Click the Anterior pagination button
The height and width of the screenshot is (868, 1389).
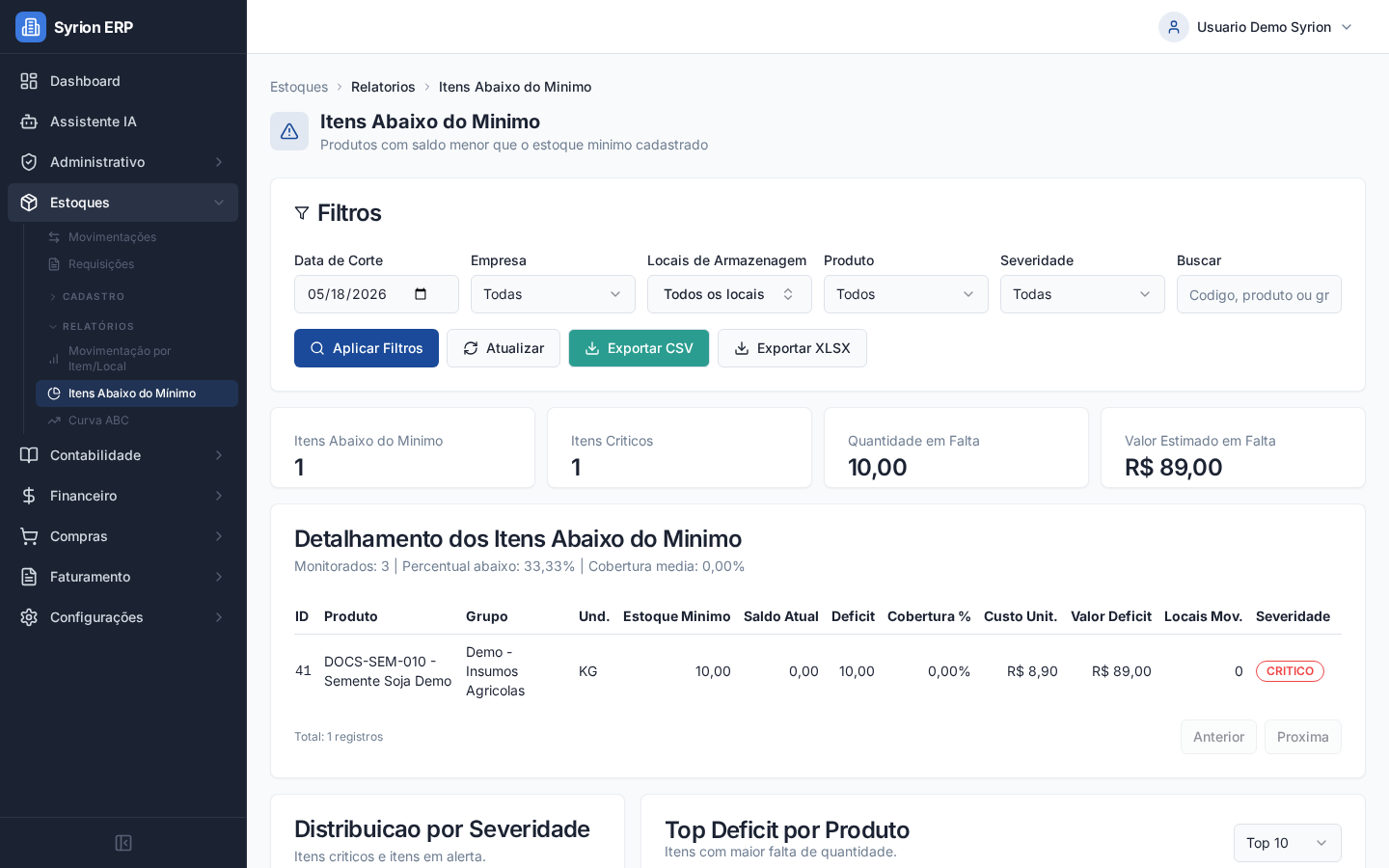tap(1218, 737)
